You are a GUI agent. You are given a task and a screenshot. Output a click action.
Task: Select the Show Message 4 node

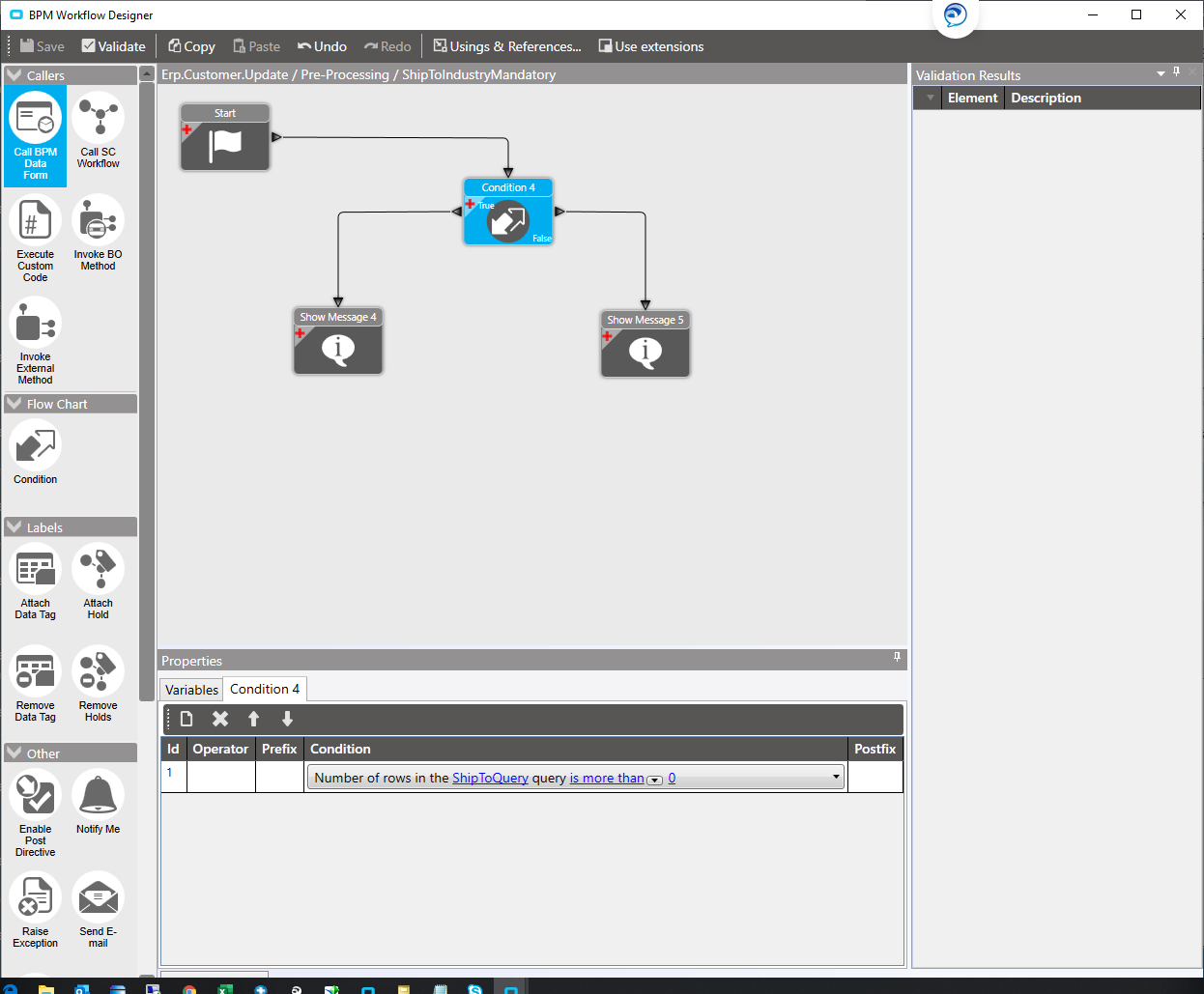[x=338, y=341]
